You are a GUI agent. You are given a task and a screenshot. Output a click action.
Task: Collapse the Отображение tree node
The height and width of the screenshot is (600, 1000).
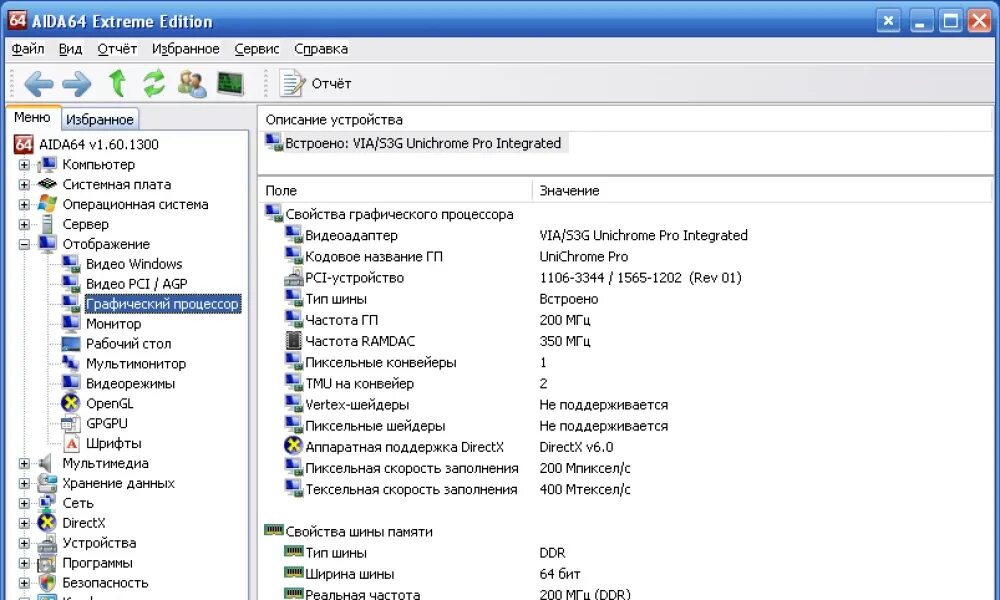tap(24, 244)
